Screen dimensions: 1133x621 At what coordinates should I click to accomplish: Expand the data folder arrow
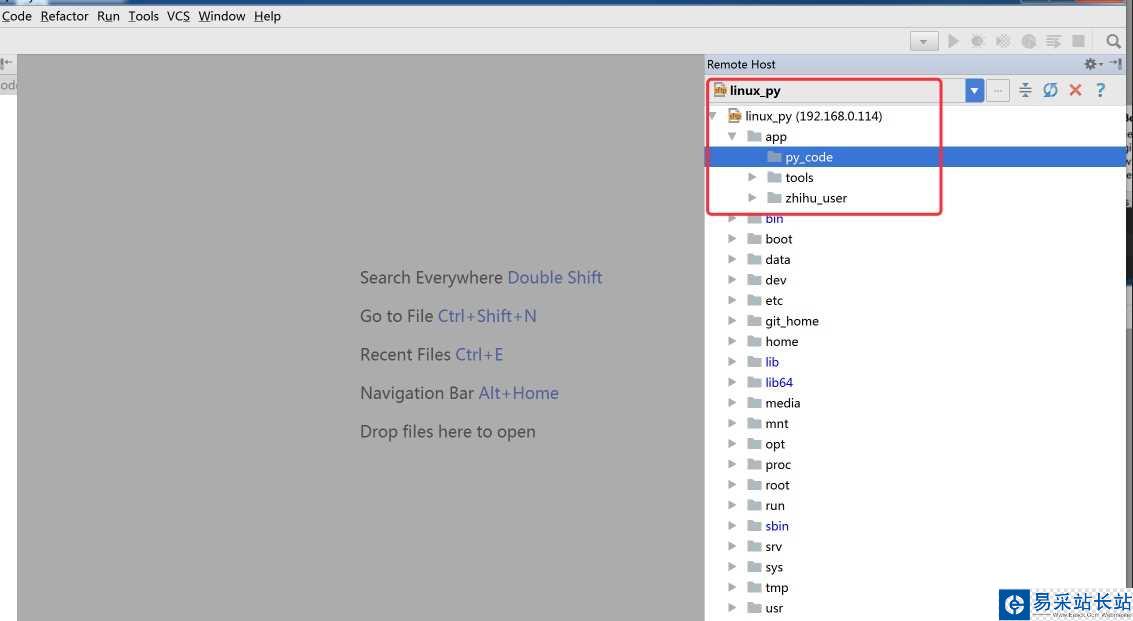[732, 259]
